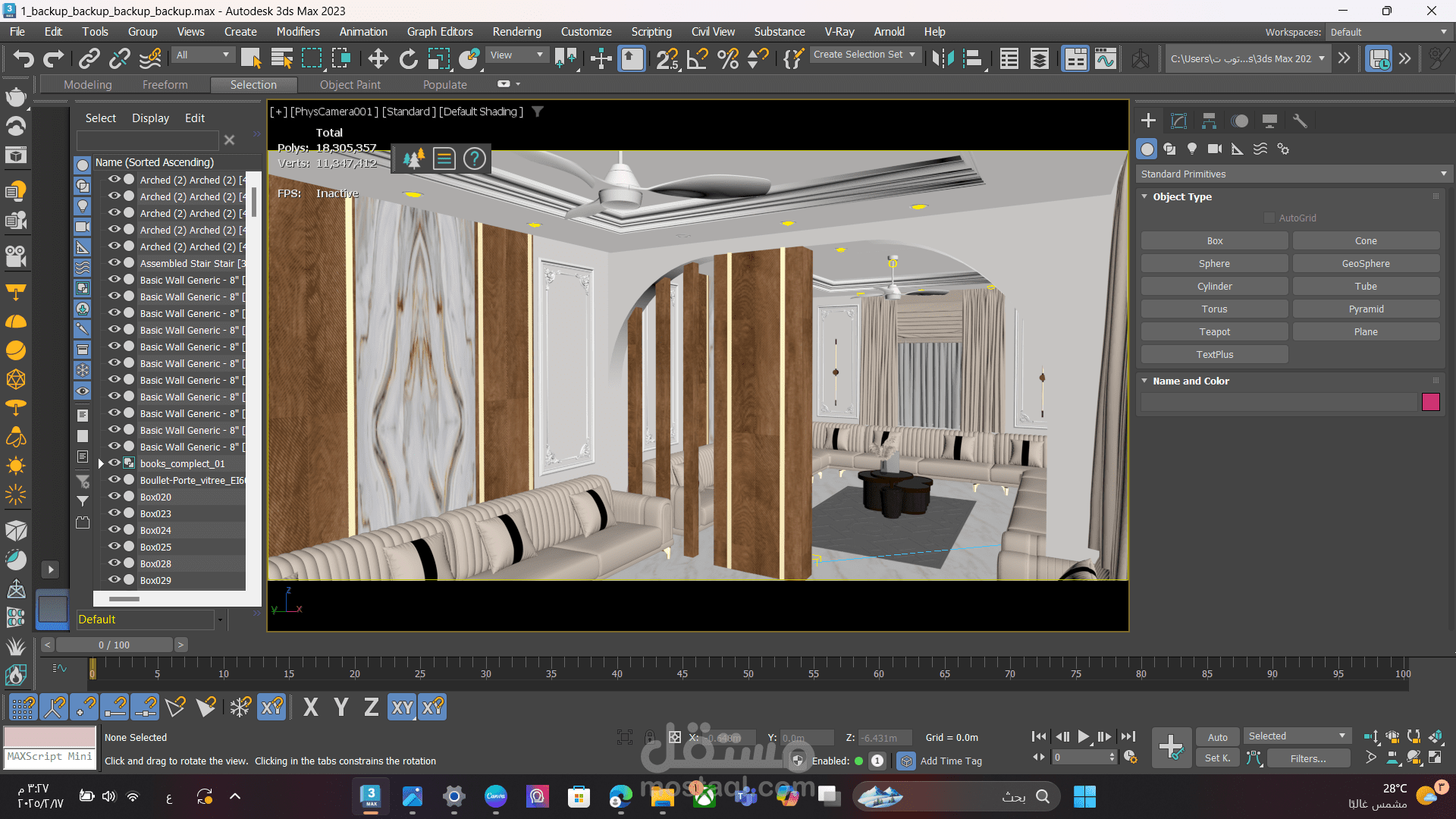Open the Rendering menu
This screenshot has width=1456, height=819.
(516, 31)
